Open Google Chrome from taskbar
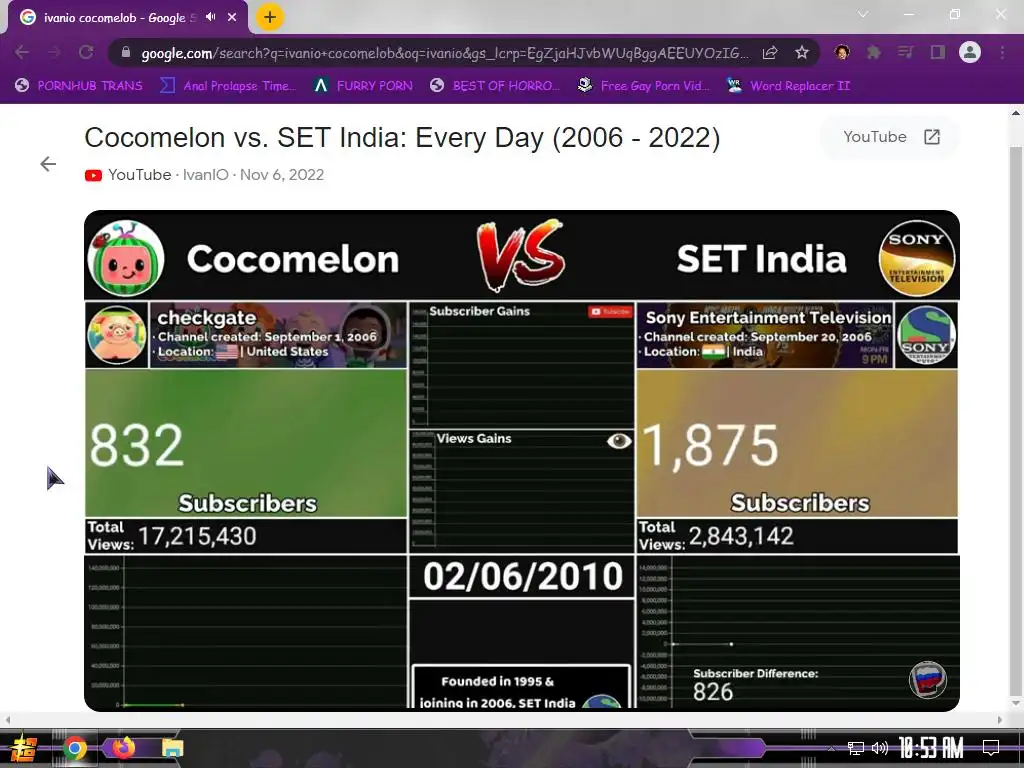Screen dimensions: 1024x768 [74, 748]
